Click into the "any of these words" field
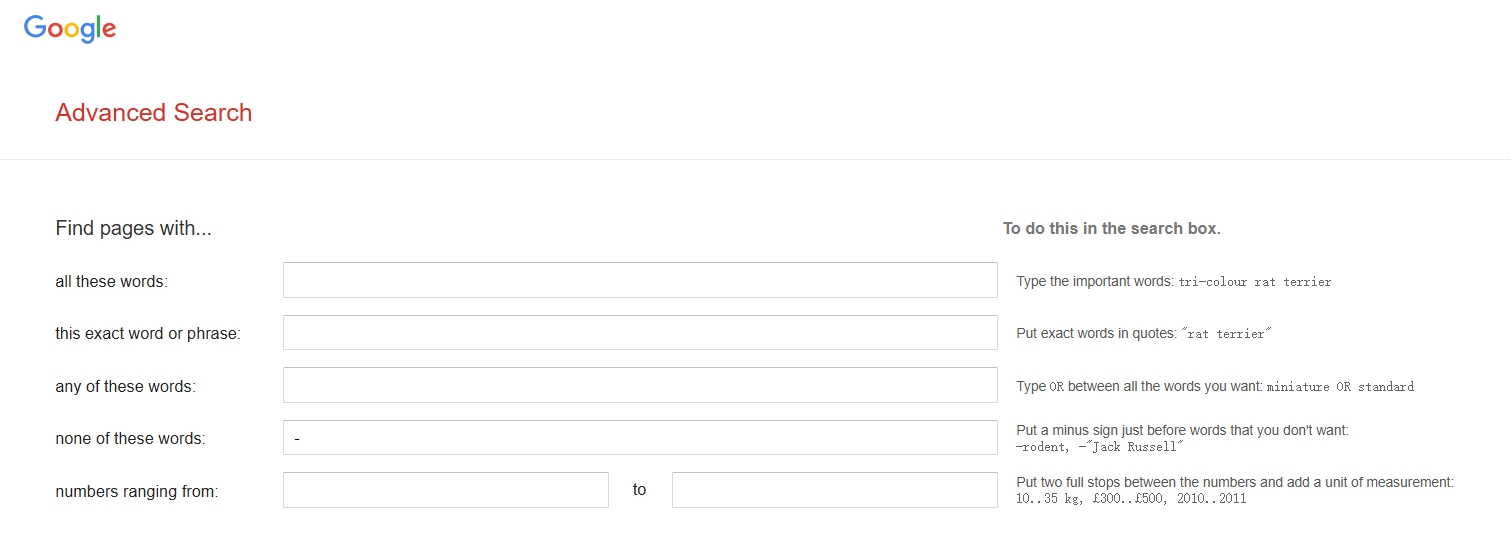1511x536 pixels. [x=640, y=385]
